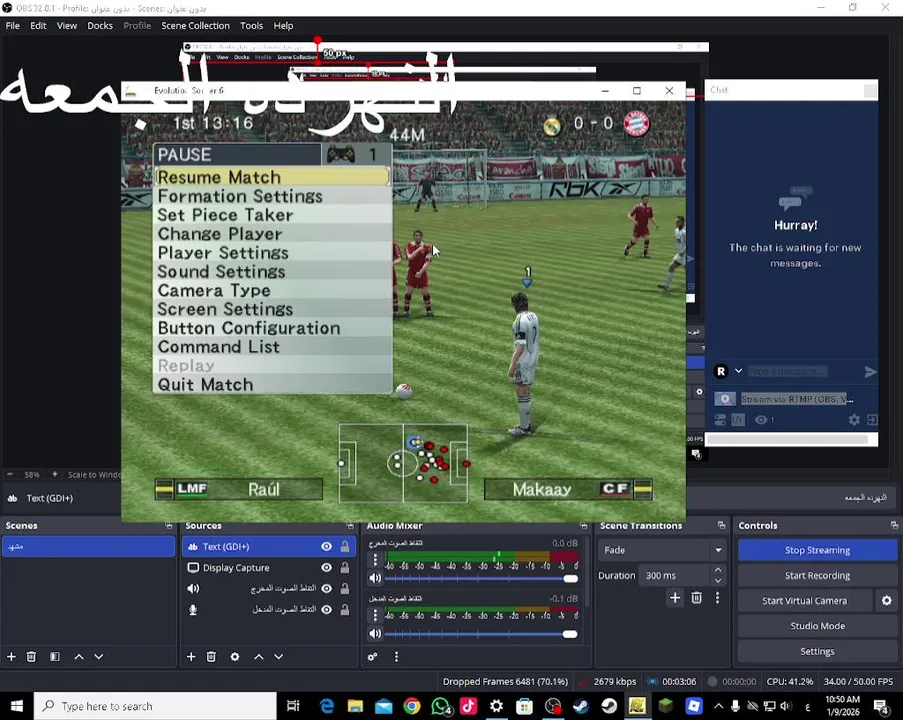This screenshot has height=720, width=903.
Task: Open second audio channel options menu
Action: pyautogui.click(x=375, y=615)
